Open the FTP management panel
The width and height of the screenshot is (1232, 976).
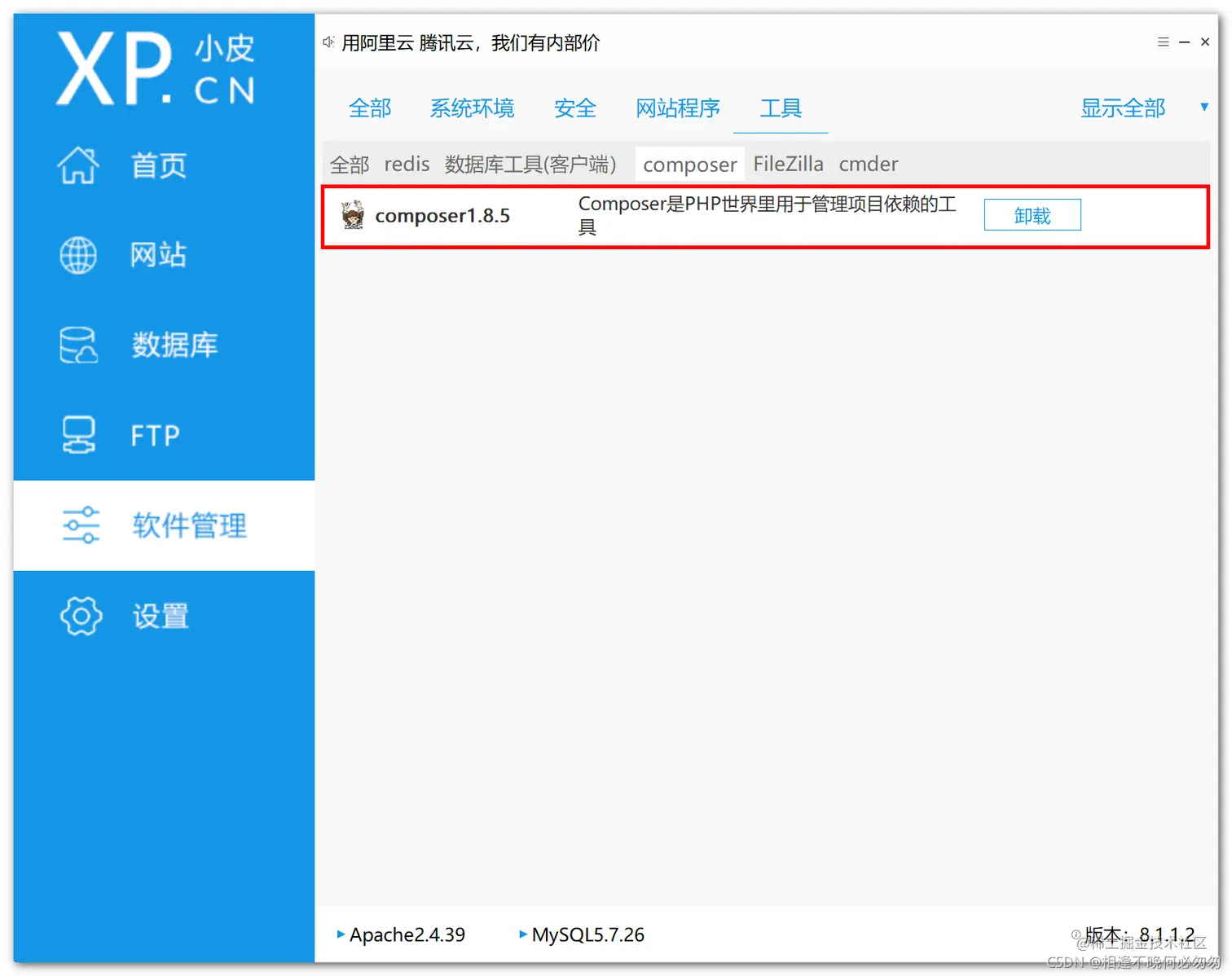(x=155, y=434)
